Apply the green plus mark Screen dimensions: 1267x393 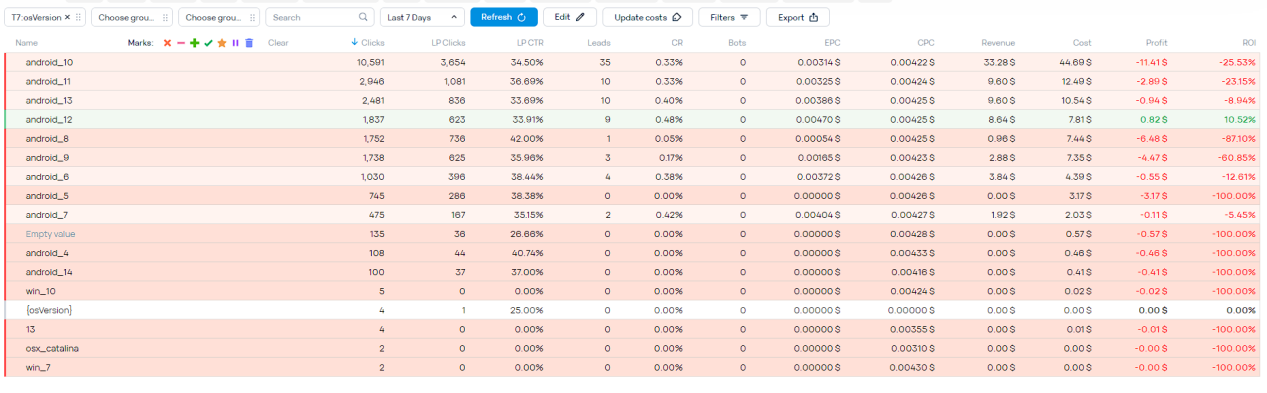click(195, 43)
